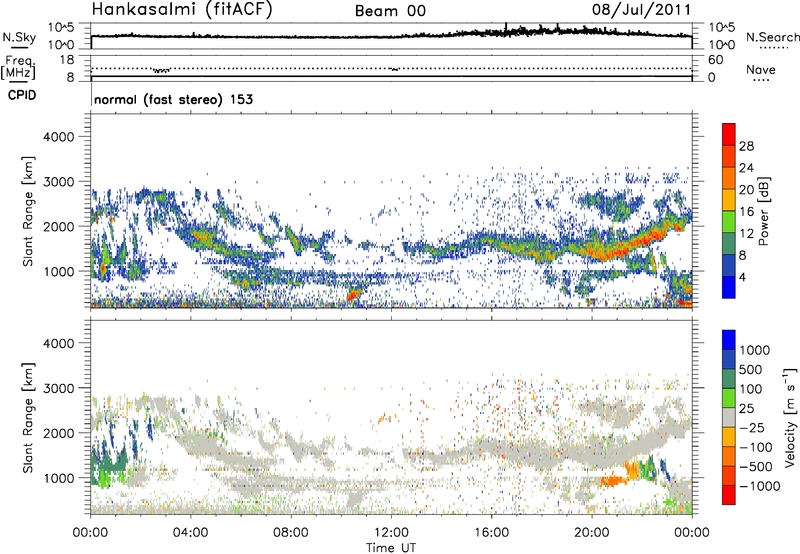Image resolution: width=800 pixels, height=554 pixels.
Task: Pick the red bottom velocity colorbar segment
Action: tap(729, 495)
